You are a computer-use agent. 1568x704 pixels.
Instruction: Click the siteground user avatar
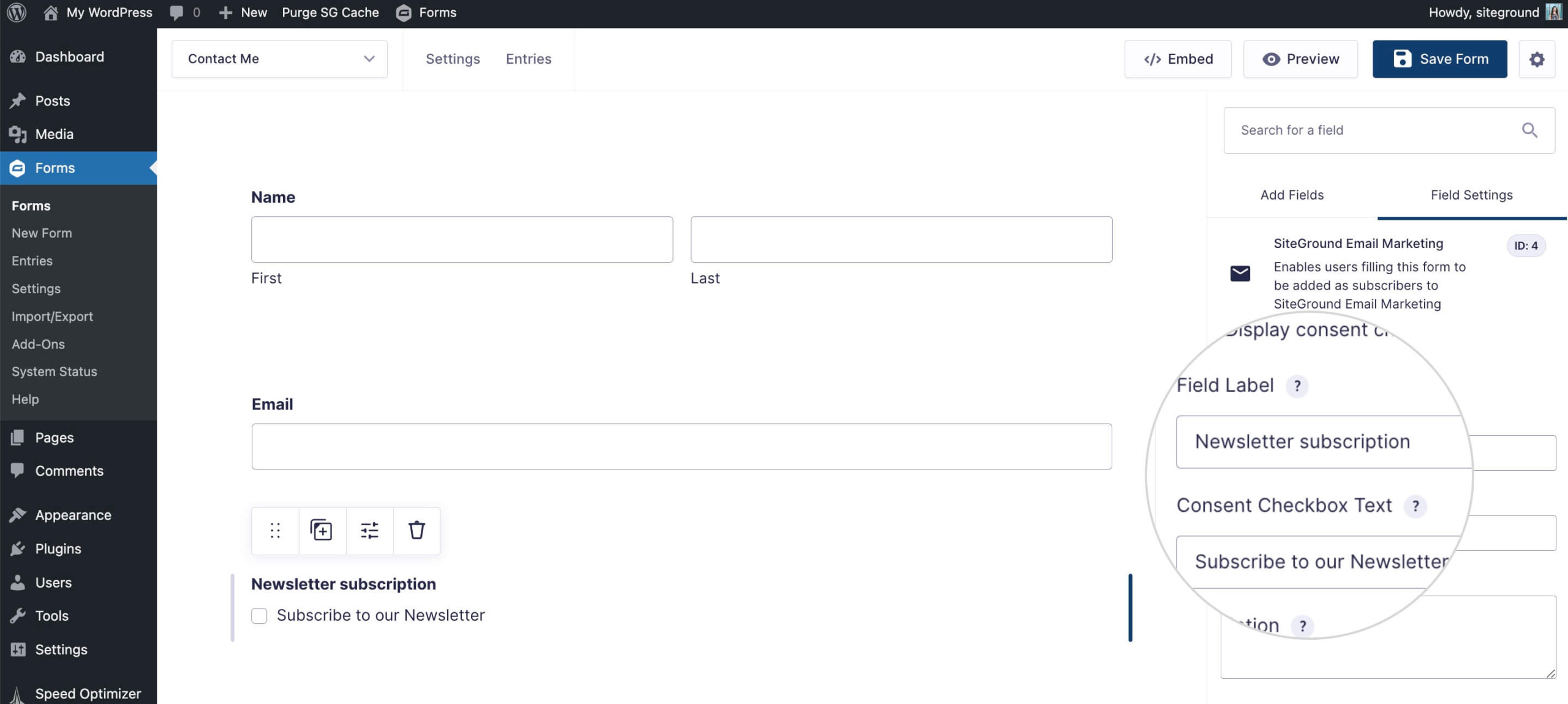(1553, 12)
